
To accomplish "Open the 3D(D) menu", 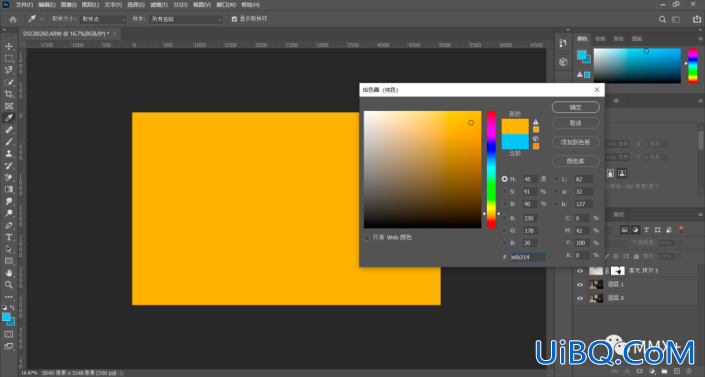I will (x=180, y=4).
